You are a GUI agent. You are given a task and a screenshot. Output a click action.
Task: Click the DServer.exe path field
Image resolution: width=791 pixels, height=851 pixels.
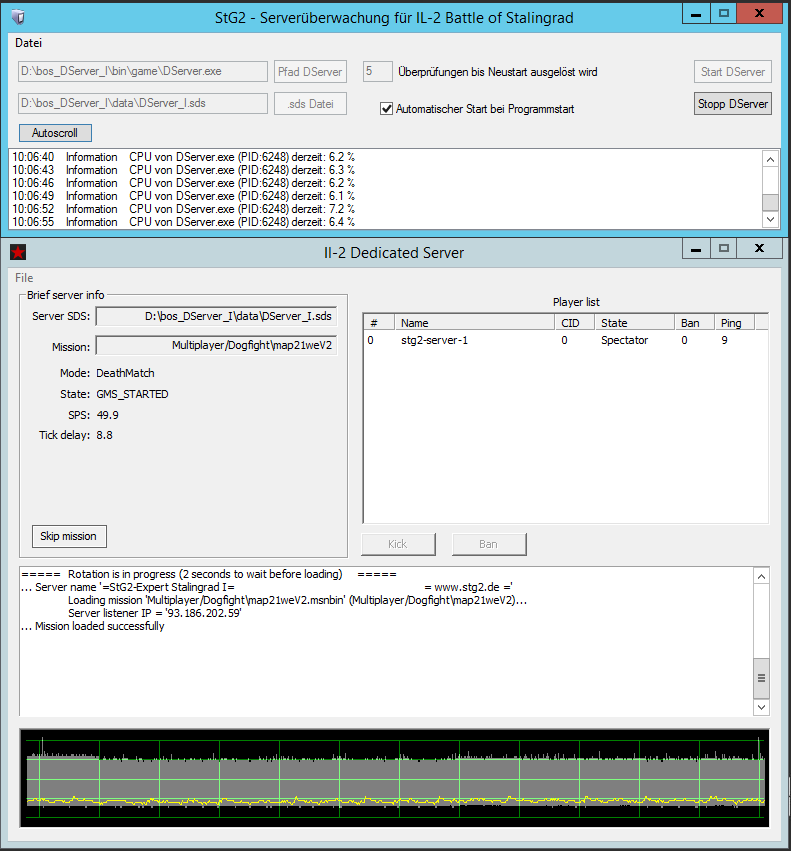pos(143,71)
